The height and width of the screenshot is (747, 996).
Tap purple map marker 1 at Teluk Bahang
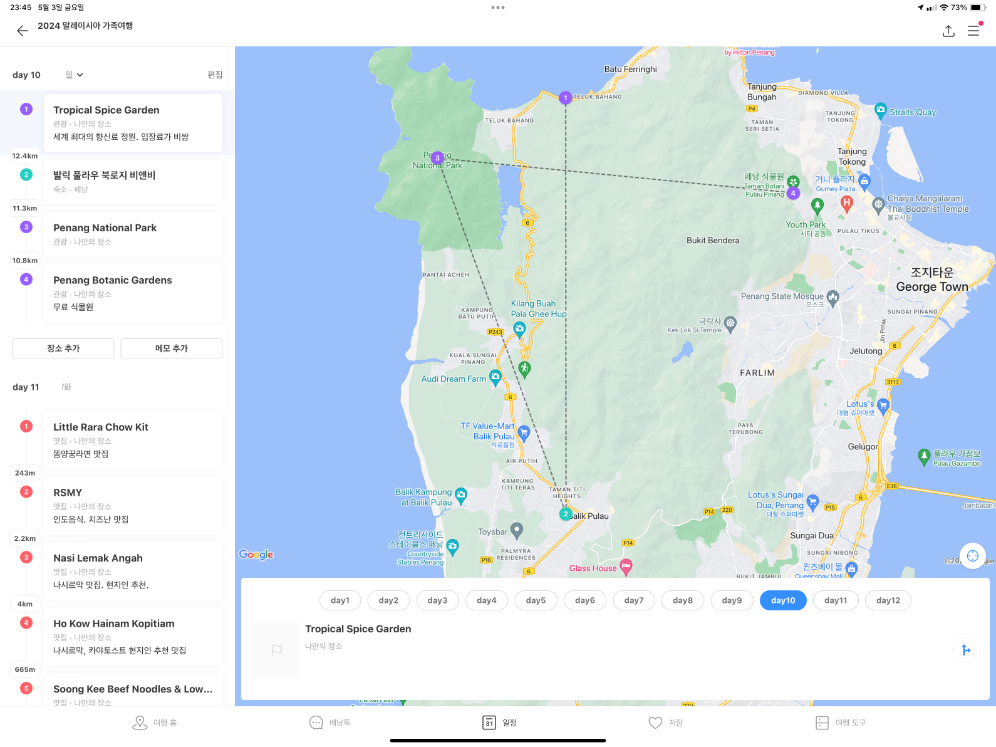(x=565, y=98)
